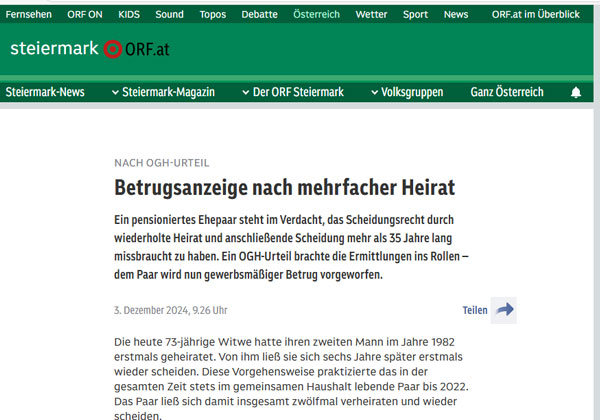
Task: Open the Sound section
Action: tap(169, 15)
